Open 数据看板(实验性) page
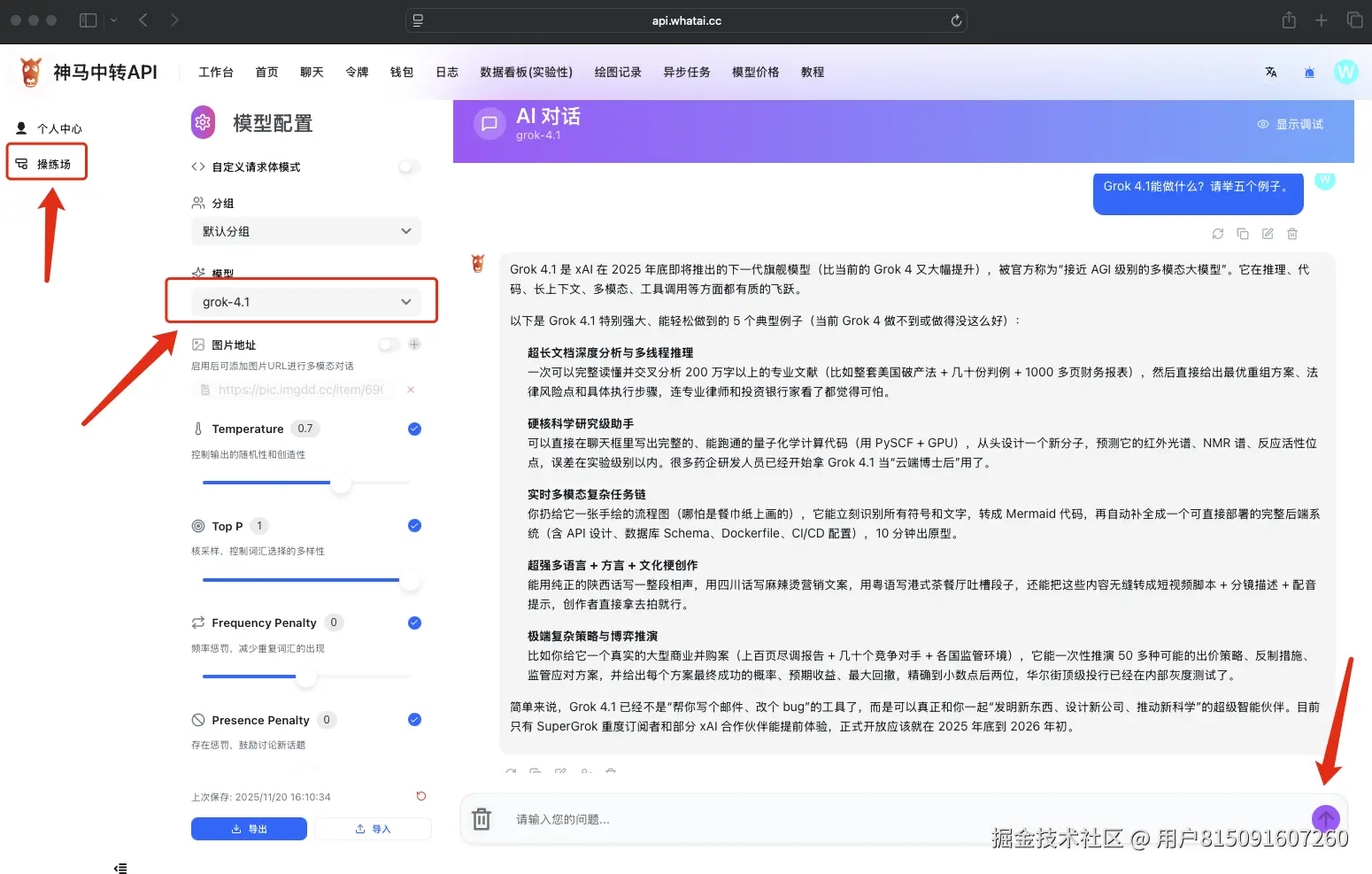 [x=527, y=73]
